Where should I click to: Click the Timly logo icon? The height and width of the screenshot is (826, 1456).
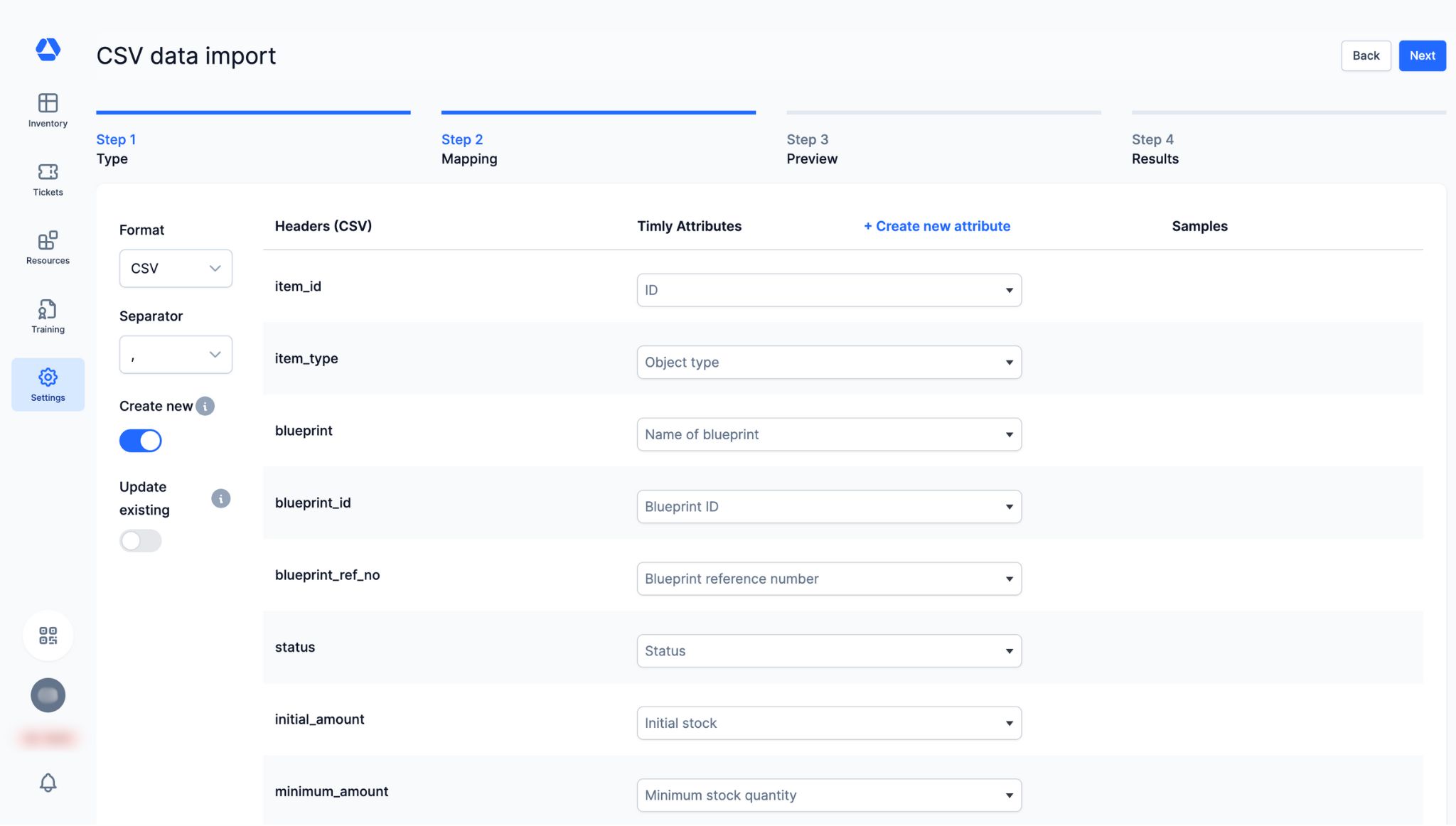[x=48, y=49]
